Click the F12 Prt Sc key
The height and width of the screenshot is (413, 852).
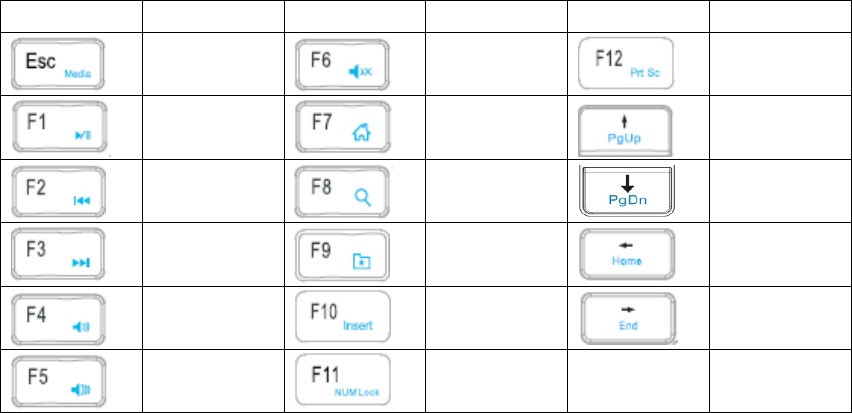[626, 63]
